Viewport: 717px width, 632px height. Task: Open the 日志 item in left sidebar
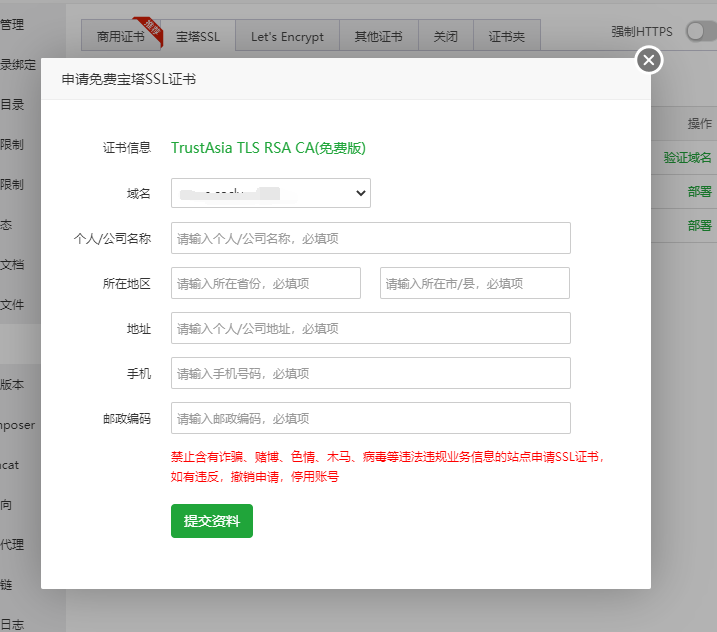[12, 625]
